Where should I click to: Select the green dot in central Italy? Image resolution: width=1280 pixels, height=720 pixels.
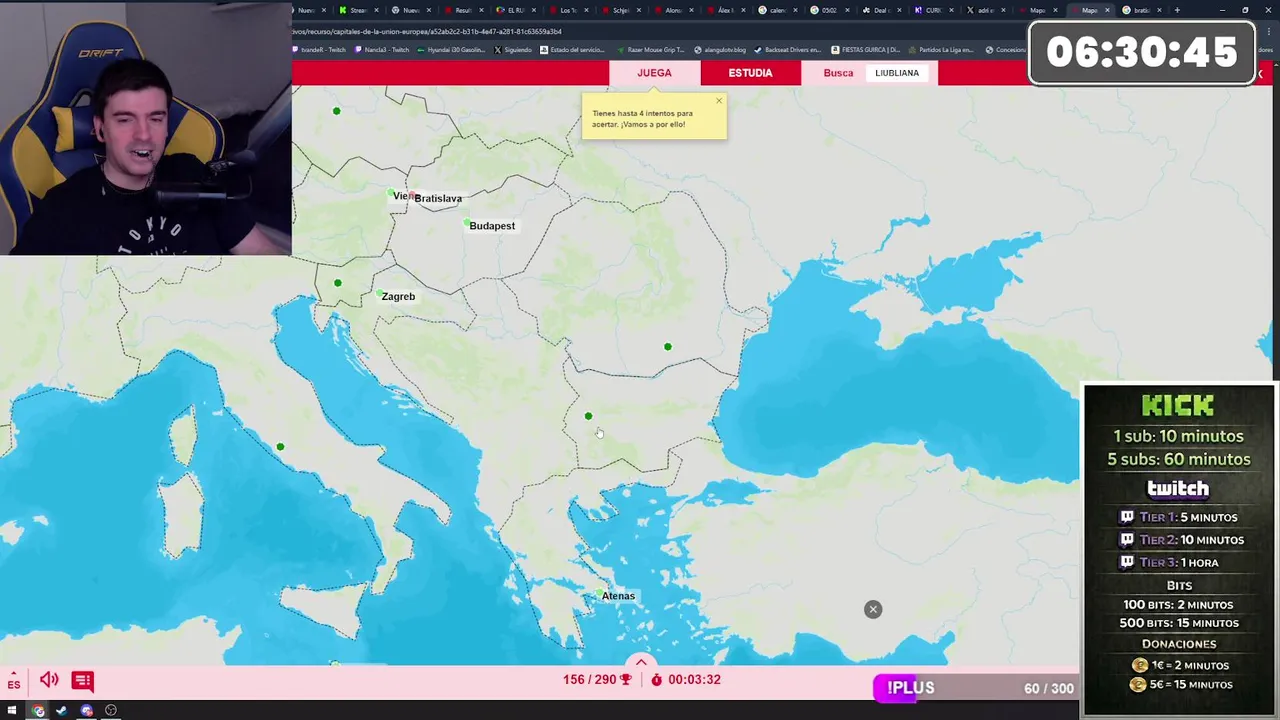(x=280, y=447)
